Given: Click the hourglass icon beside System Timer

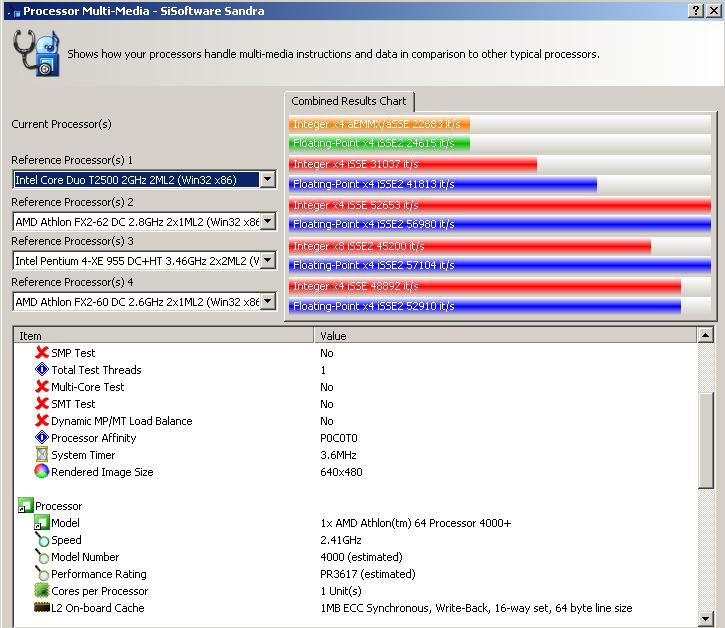Looking at the screenshot, I should (42, 454).
